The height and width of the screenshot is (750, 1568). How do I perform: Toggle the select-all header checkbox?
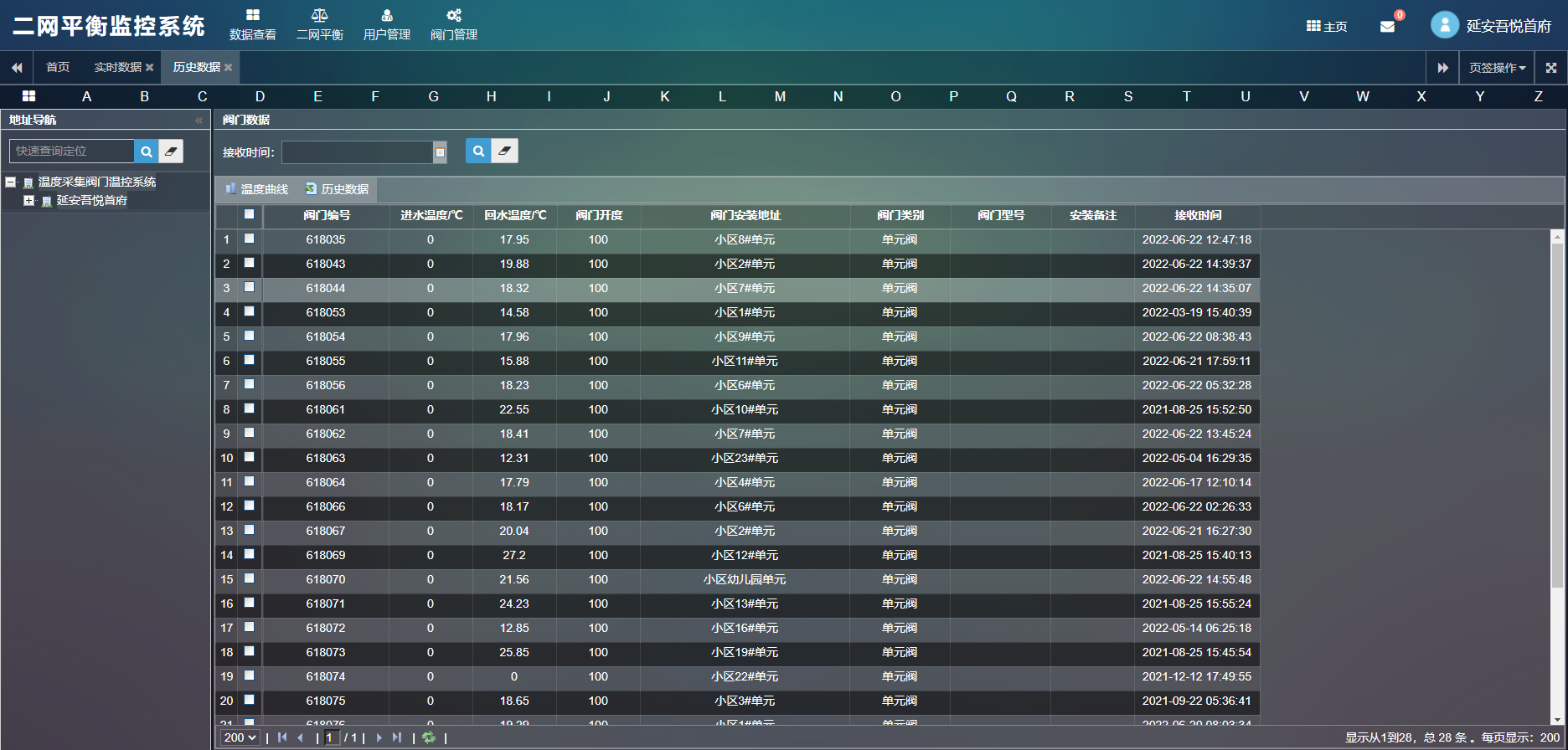(249, 214)
